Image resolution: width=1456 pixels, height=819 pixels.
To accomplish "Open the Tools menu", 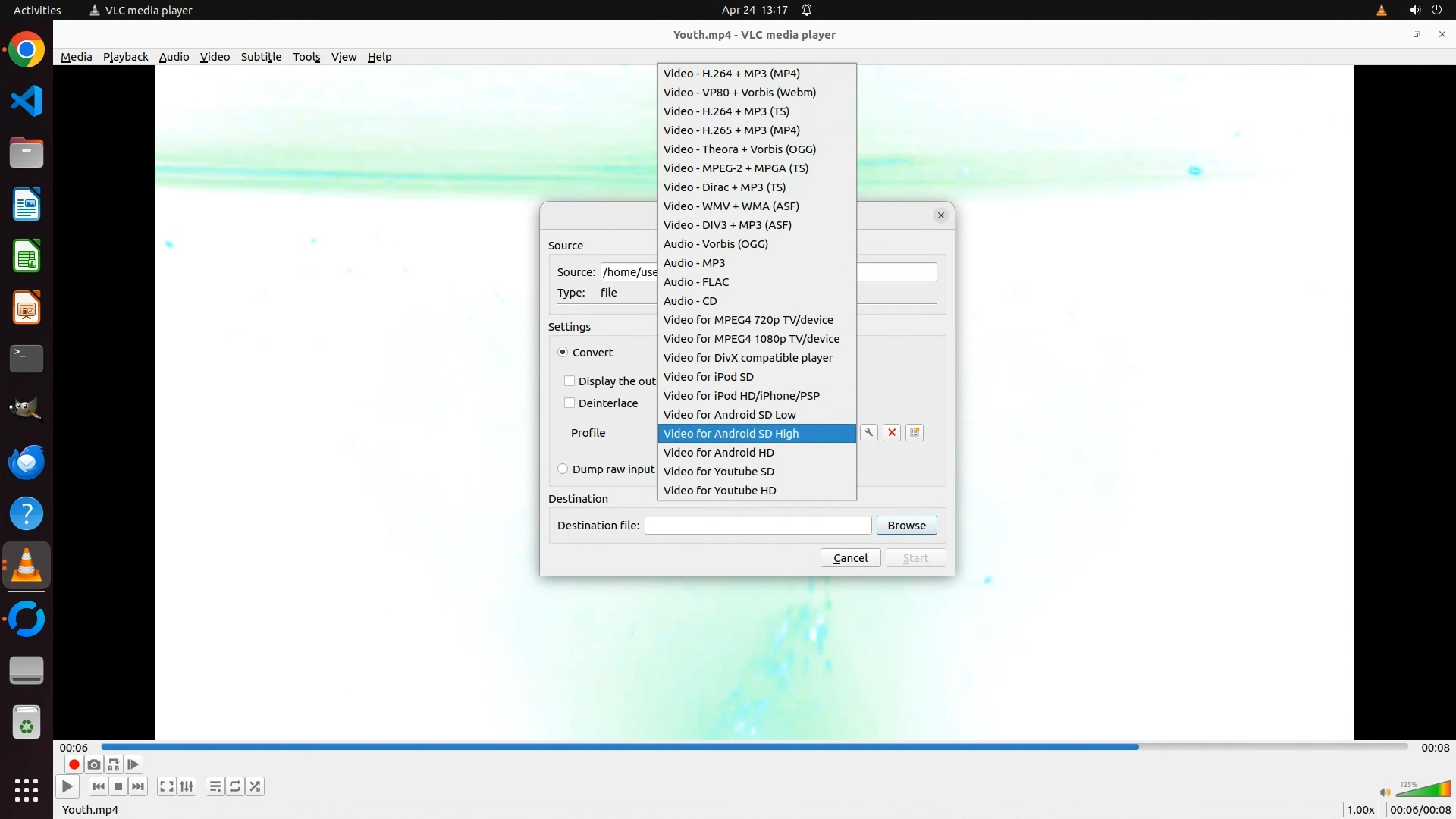I will point(306,57).
